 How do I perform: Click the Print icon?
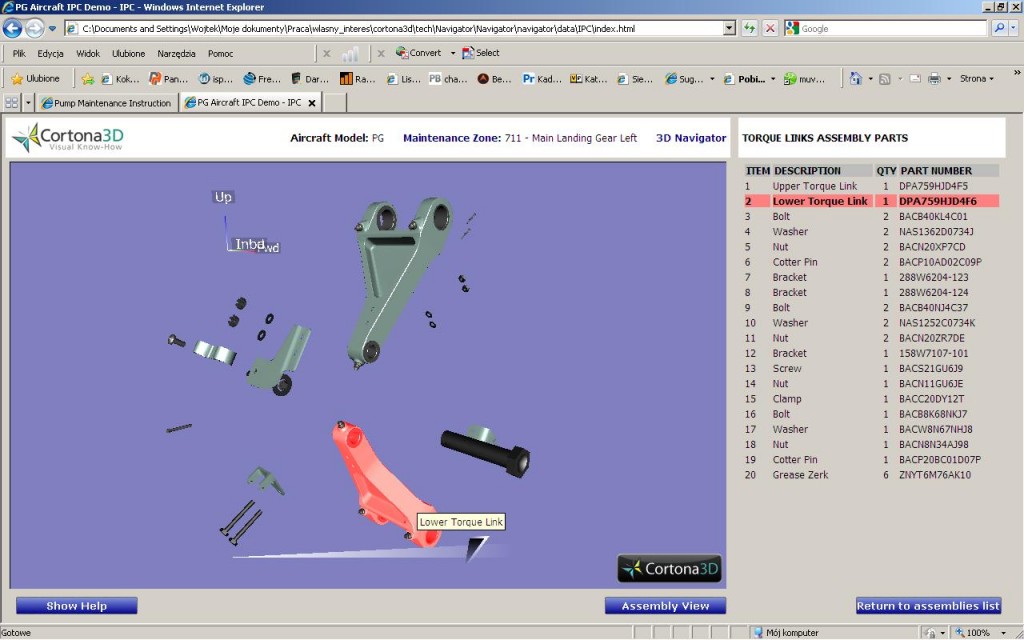935,79
